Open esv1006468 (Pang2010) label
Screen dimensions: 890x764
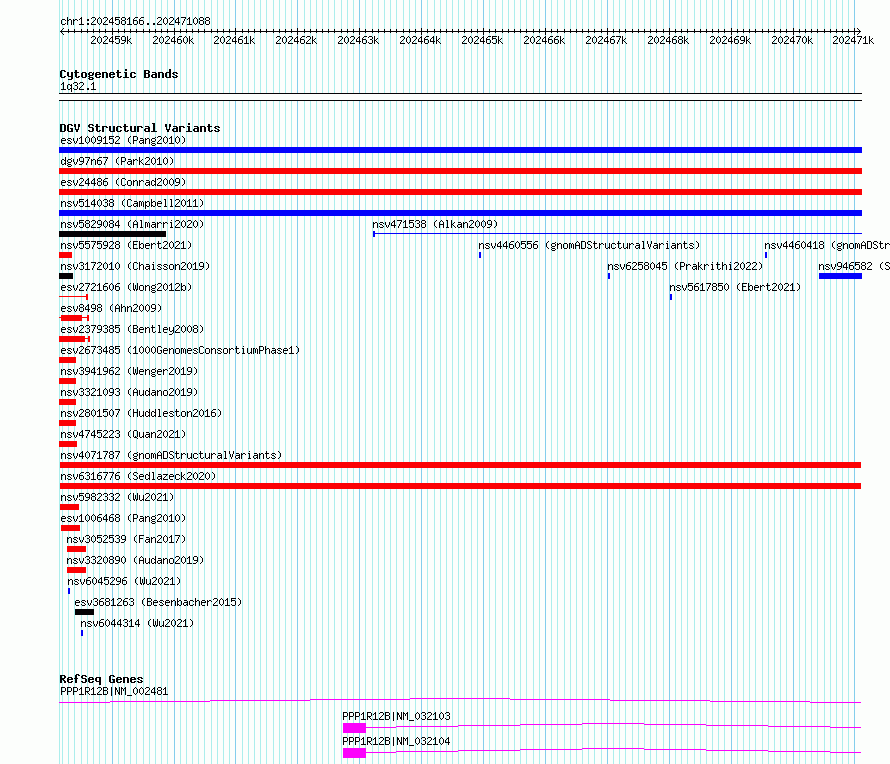[x=123, y=518]
